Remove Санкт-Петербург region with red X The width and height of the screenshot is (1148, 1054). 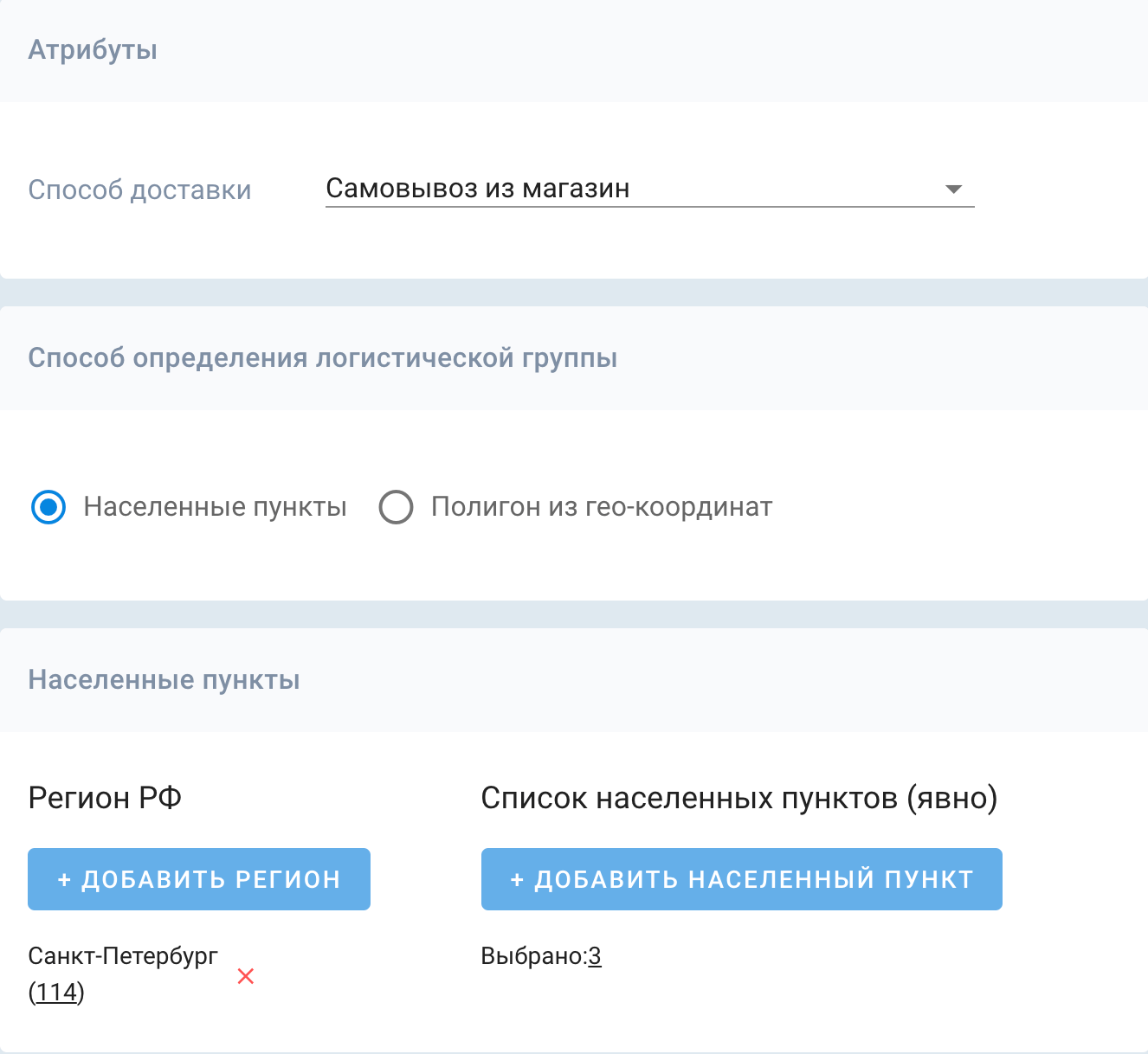pyautogui.click(x=246, y=976)
